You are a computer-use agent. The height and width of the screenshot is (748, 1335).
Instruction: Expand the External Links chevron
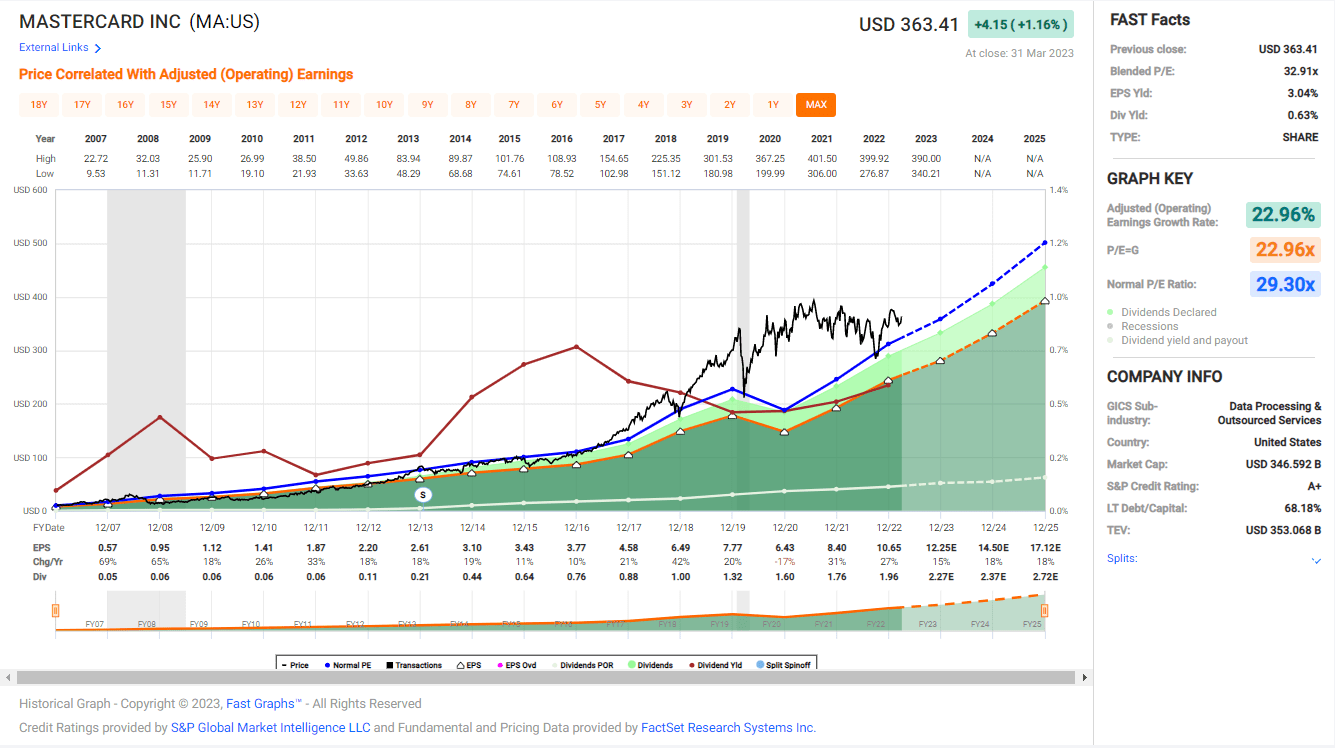[96, 47]
